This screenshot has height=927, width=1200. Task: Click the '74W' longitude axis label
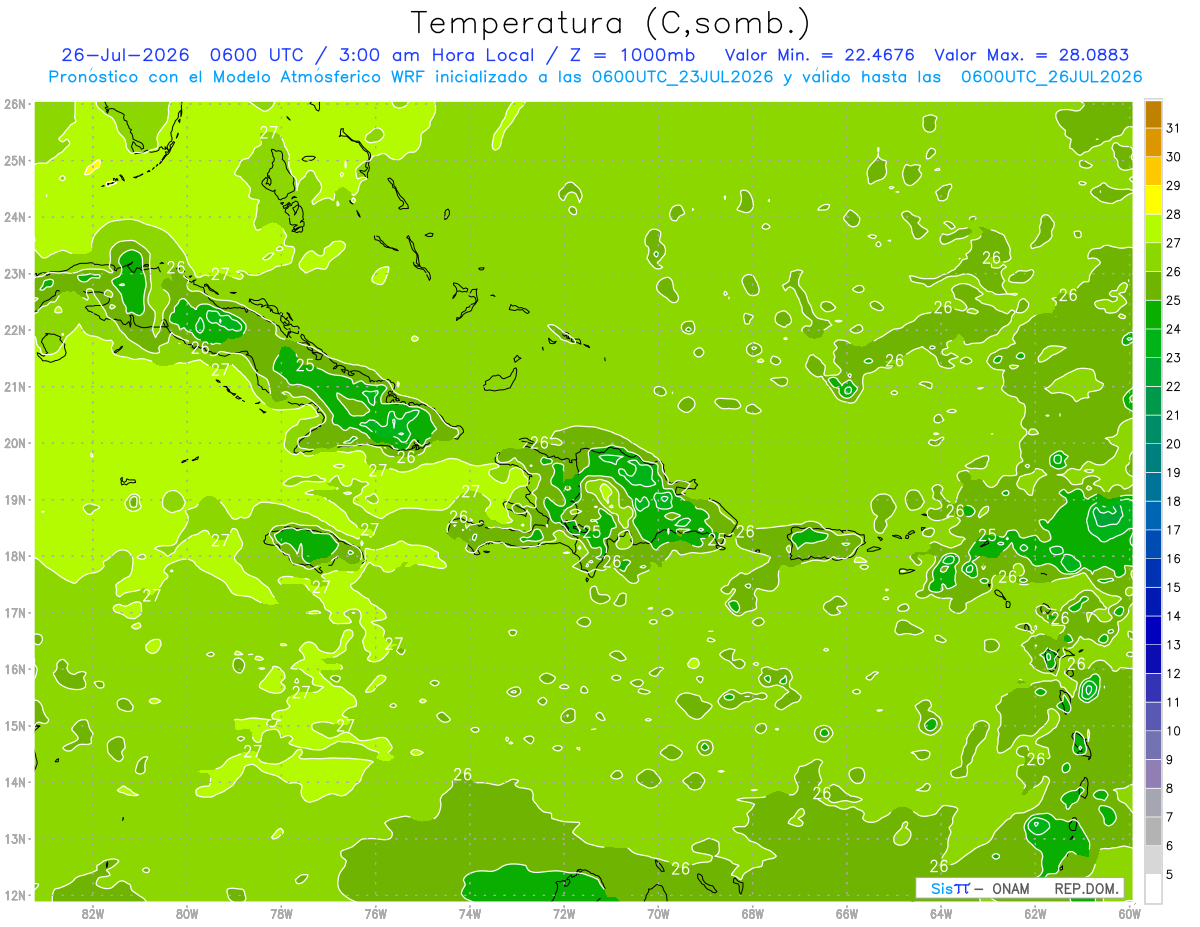pyautogui.click(x=470, y=913)
